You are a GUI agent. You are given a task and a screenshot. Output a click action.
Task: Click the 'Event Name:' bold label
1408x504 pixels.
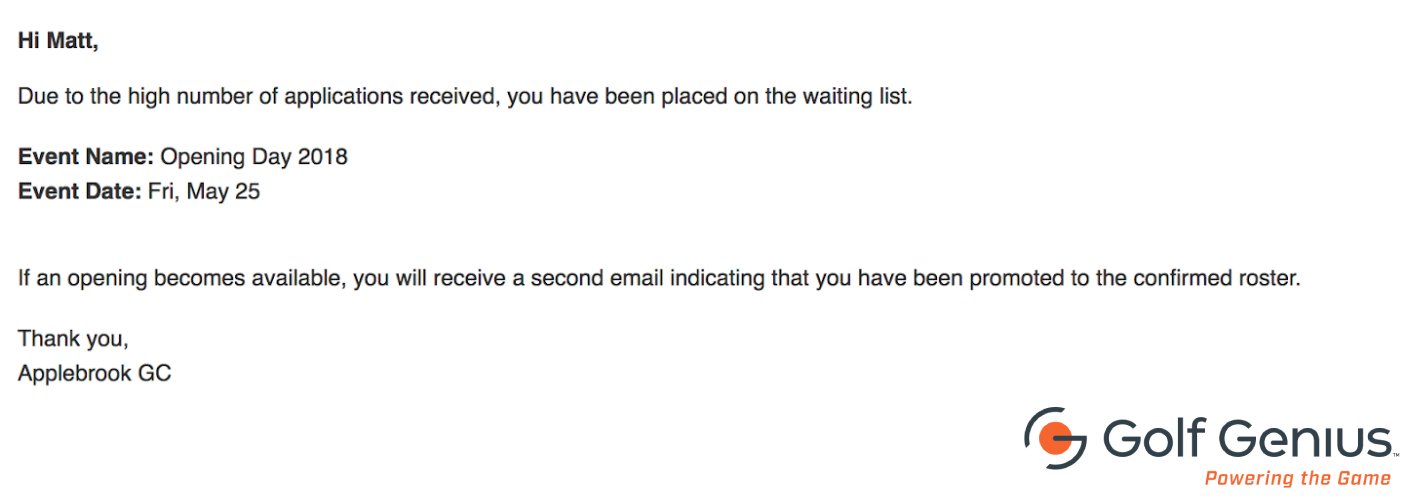coord(86,157)
